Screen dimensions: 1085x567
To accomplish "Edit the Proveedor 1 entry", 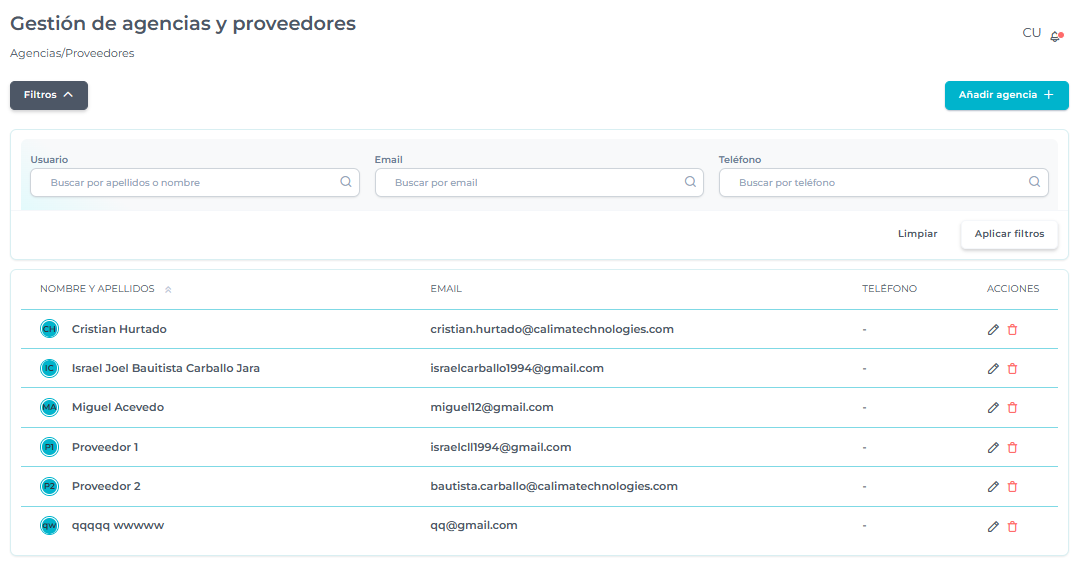I will 993,447.
